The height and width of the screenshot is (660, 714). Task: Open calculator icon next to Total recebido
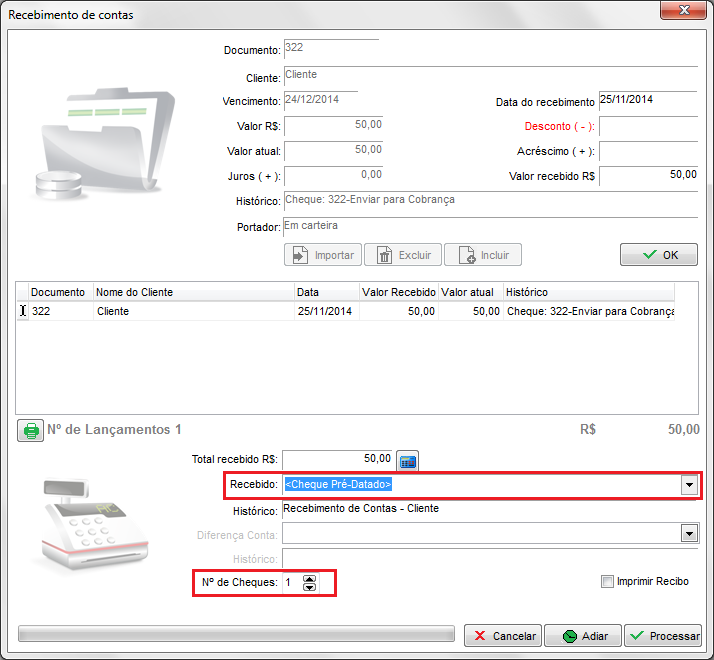407,461
